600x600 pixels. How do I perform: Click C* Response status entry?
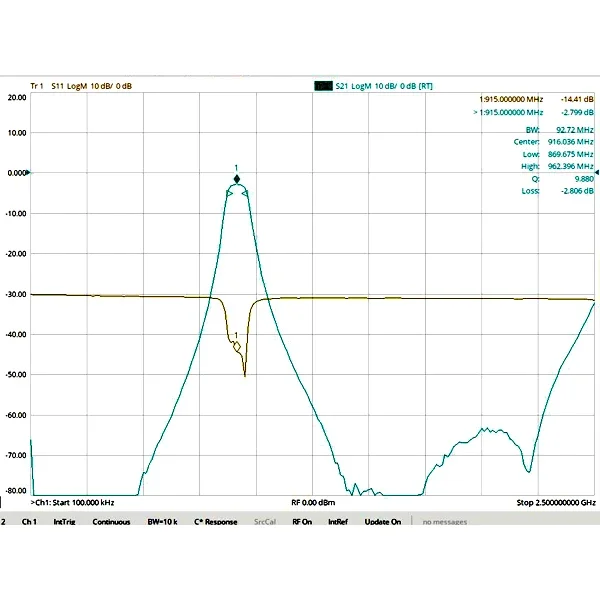[x=216, y=522]
